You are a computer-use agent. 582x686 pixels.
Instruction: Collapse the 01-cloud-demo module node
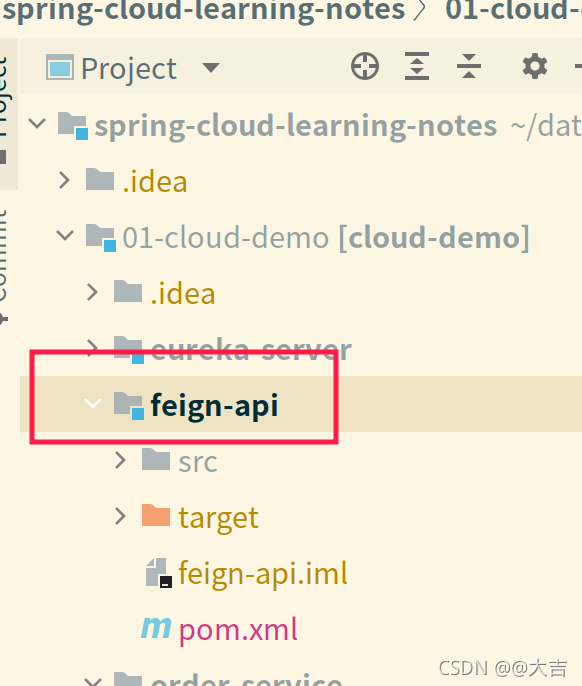click(65, 235)
